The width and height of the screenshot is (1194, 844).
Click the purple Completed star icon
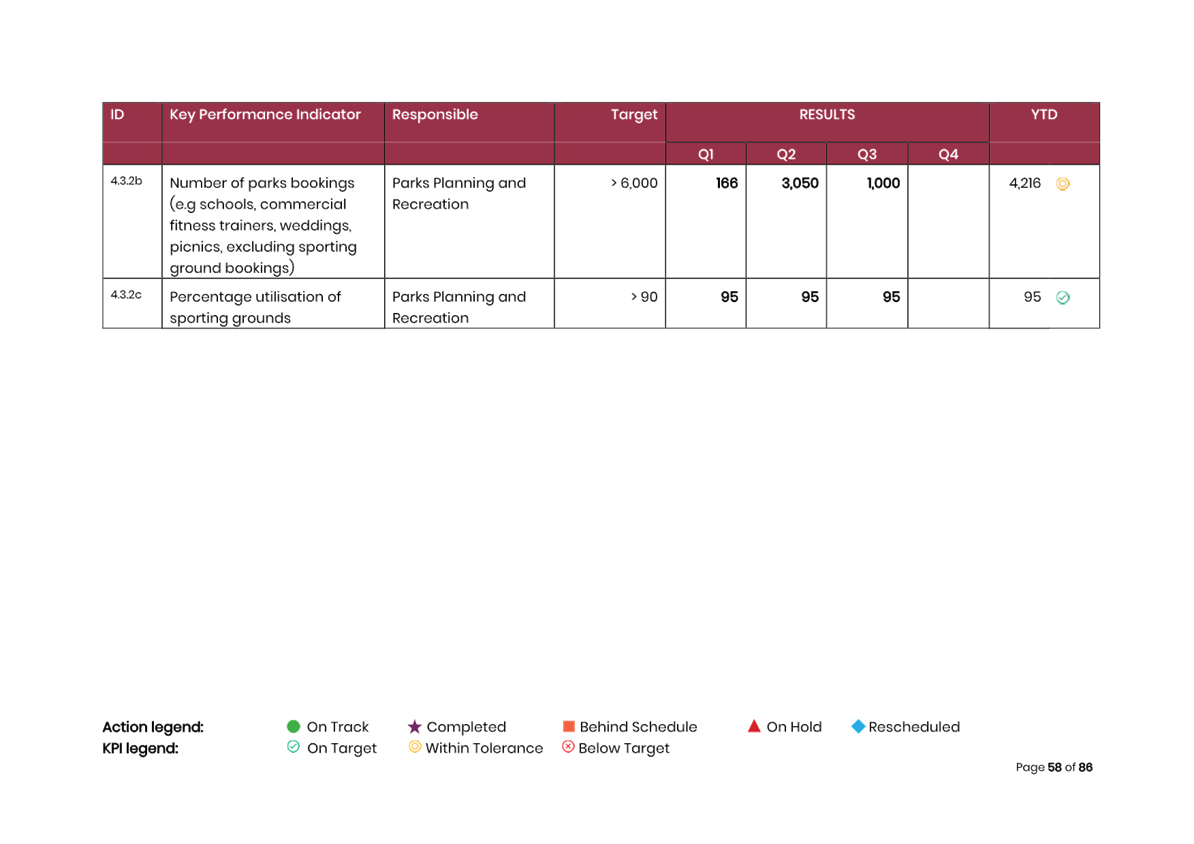click(414, 727)
